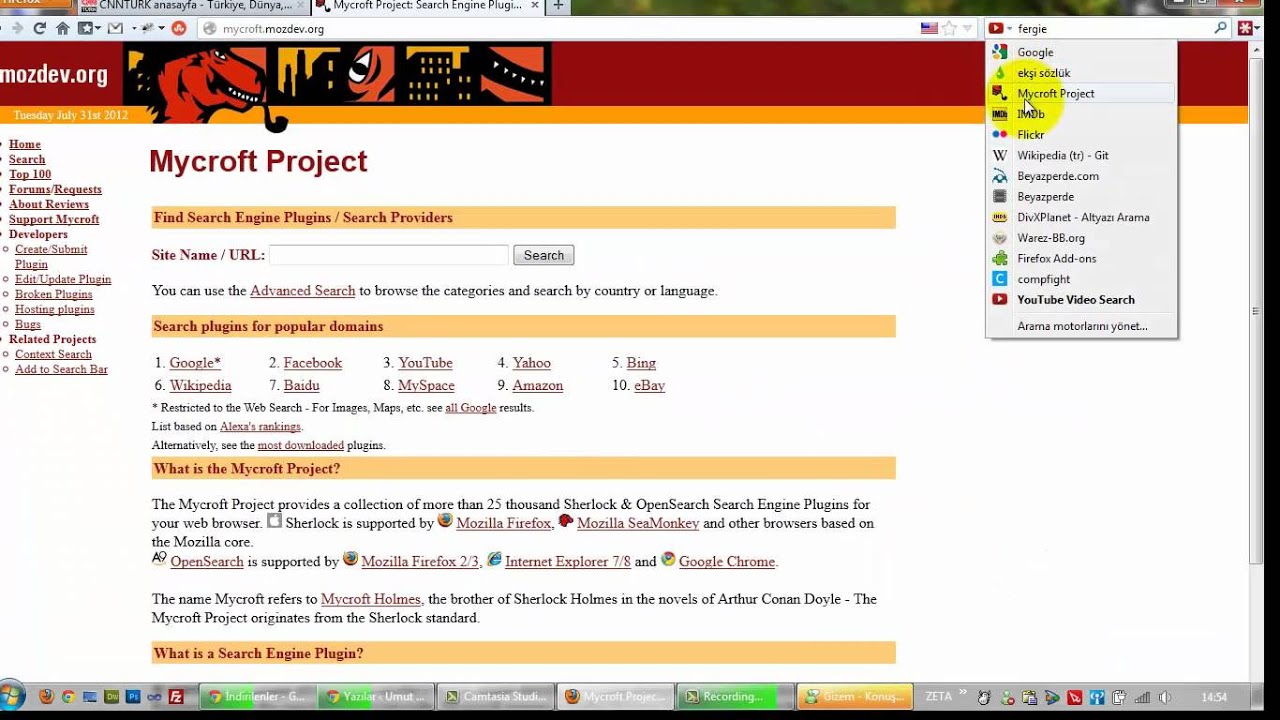Image resolution: width=1280 pixels, height=720 pixels.
Task: Open Support Mycroft sidebar link
Action: click(x=54, y=219)
